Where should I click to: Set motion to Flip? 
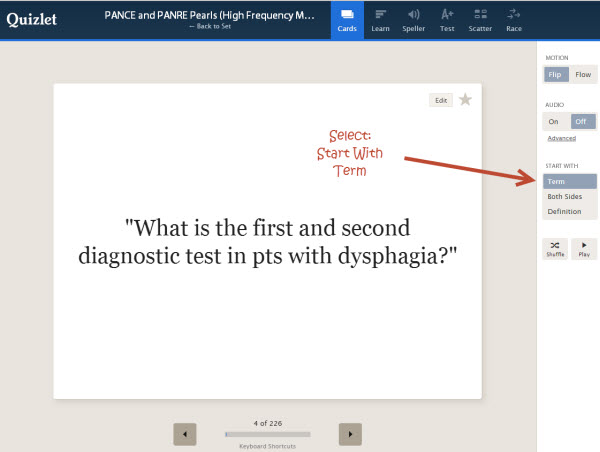[554, 75]
